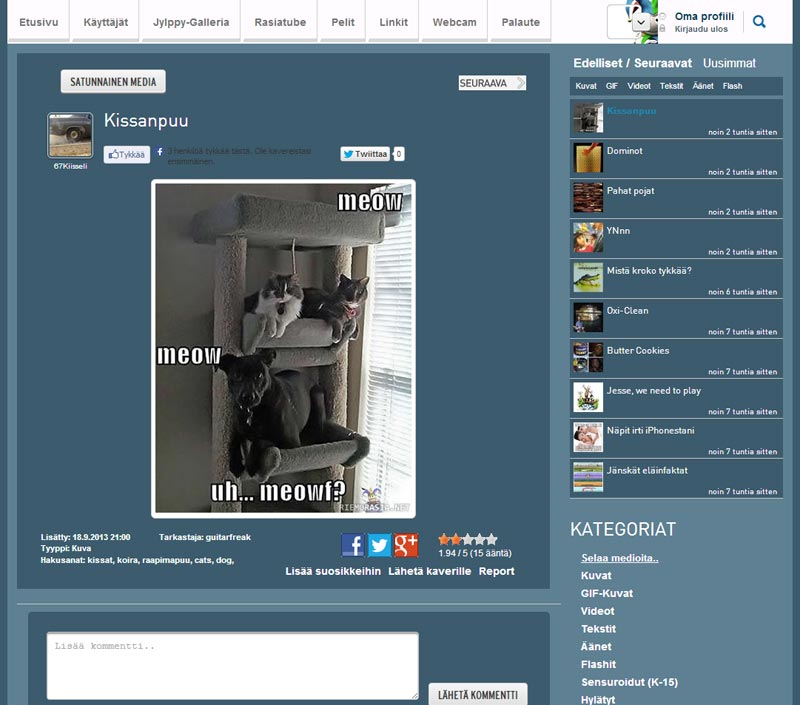Report this media item
800x705 pixels.
[496, 571]
